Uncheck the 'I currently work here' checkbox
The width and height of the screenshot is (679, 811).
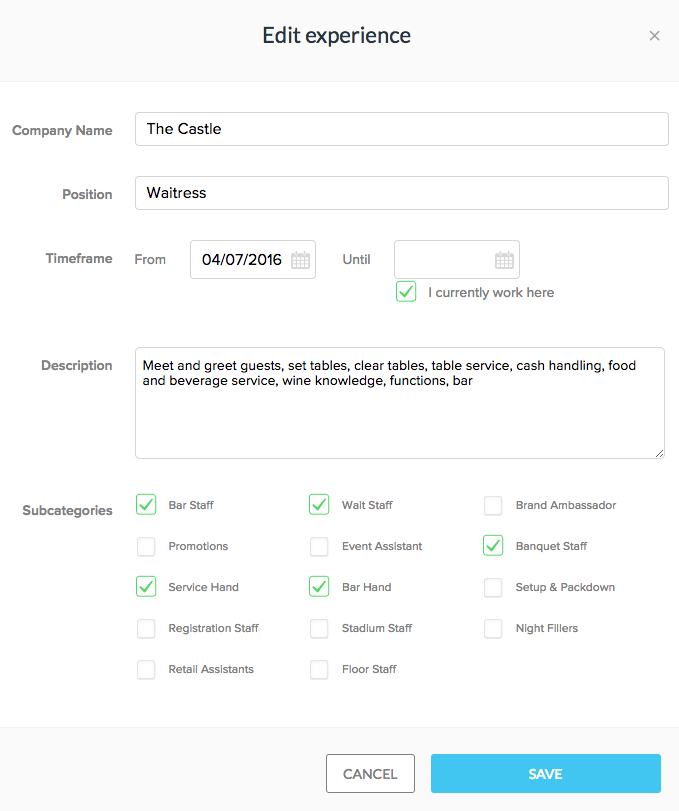[406, 292]
